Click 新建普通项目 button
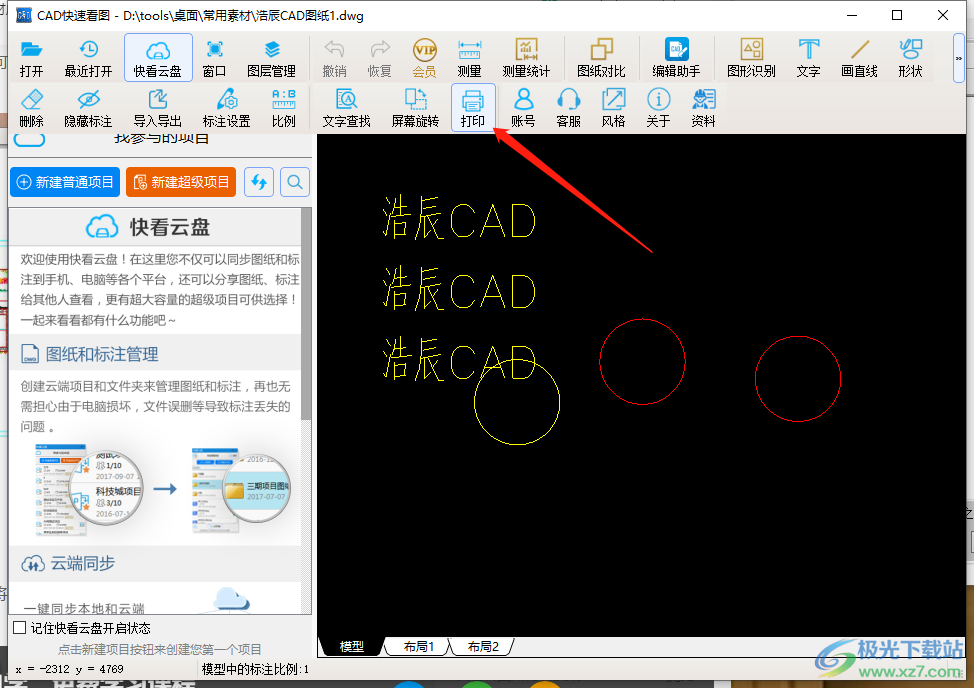 point(65,182)
